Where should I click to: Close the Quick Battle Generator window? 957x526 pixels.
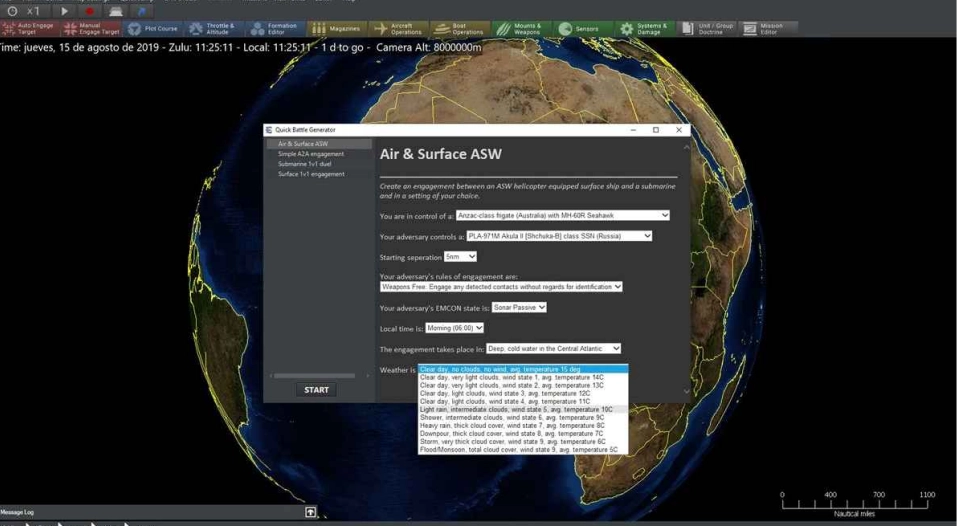679,130
